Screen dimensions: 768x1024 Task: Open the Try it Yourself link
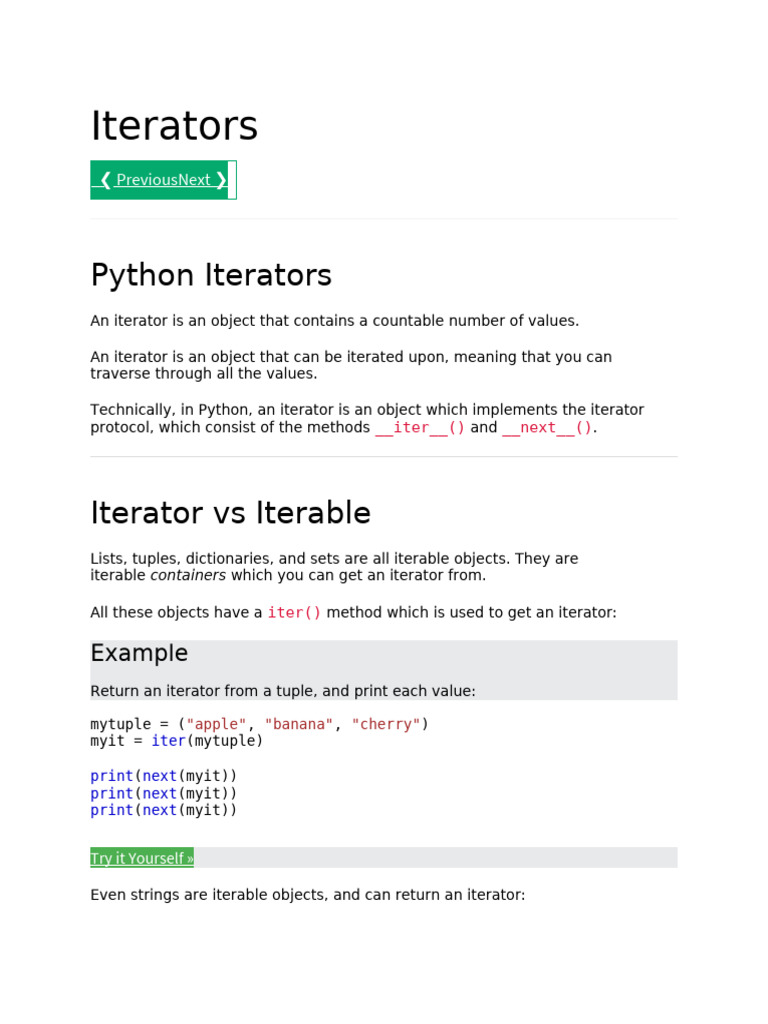142,857
